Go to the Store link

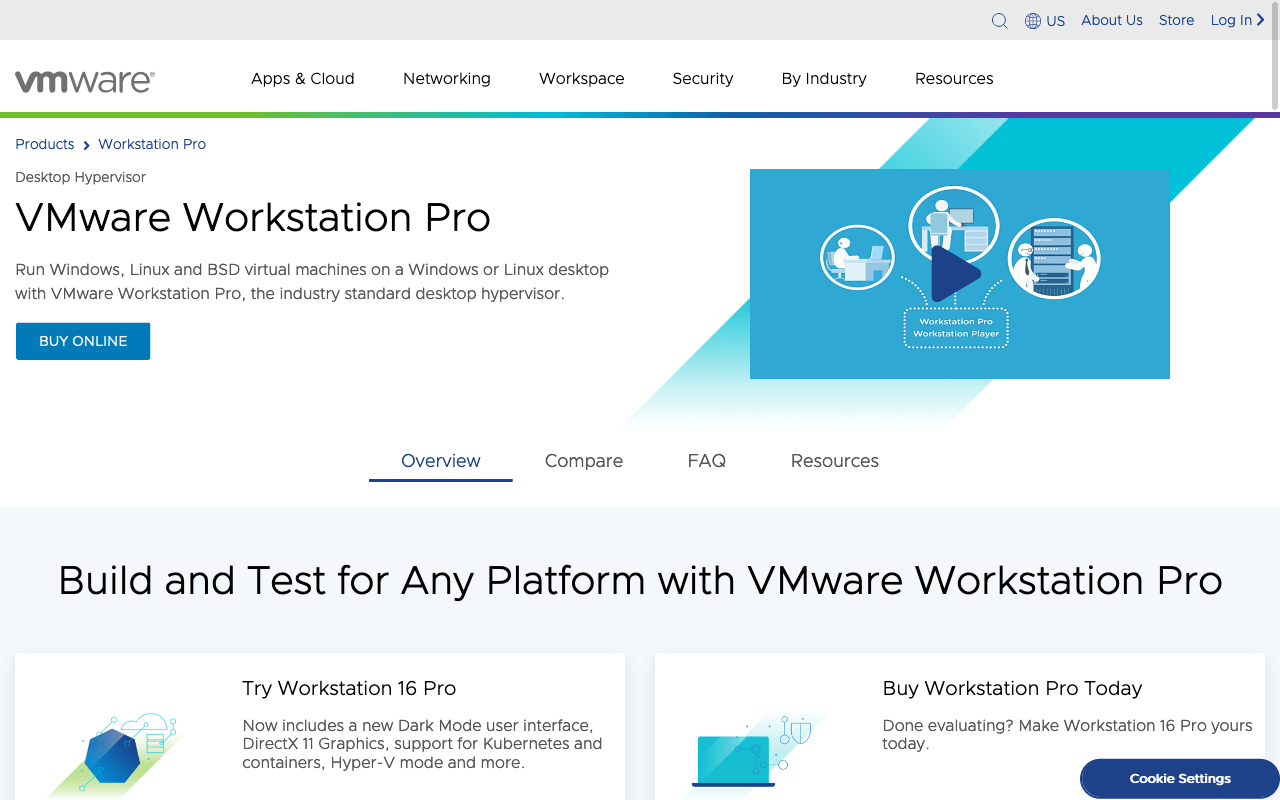point(1177,20)
